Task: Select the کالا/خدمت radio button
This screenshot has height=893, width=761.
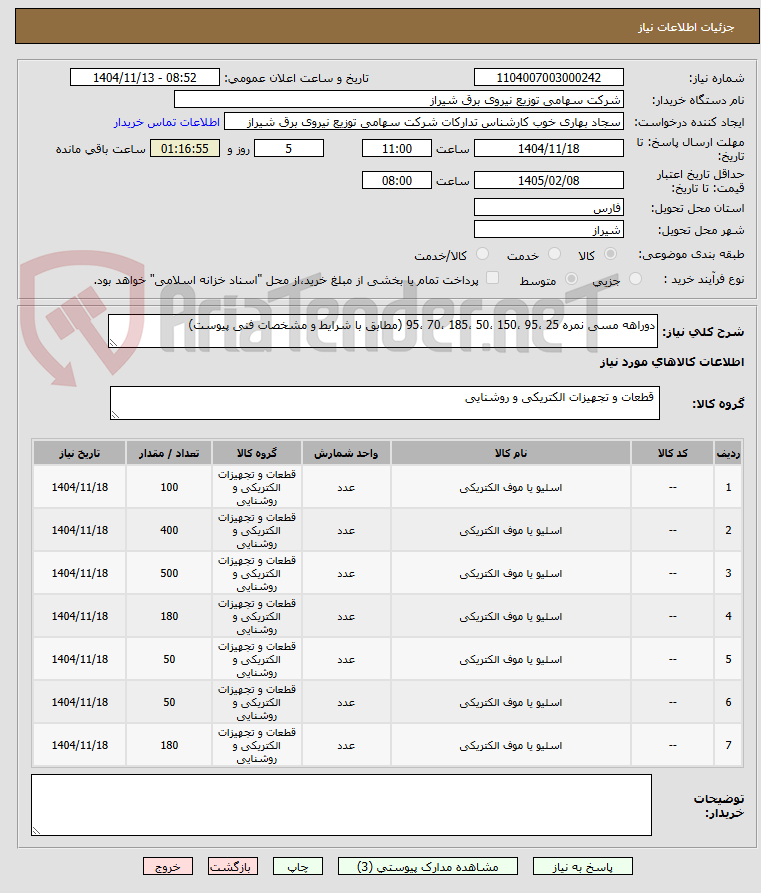Action: pyautogui.click(x=482, y=254)
